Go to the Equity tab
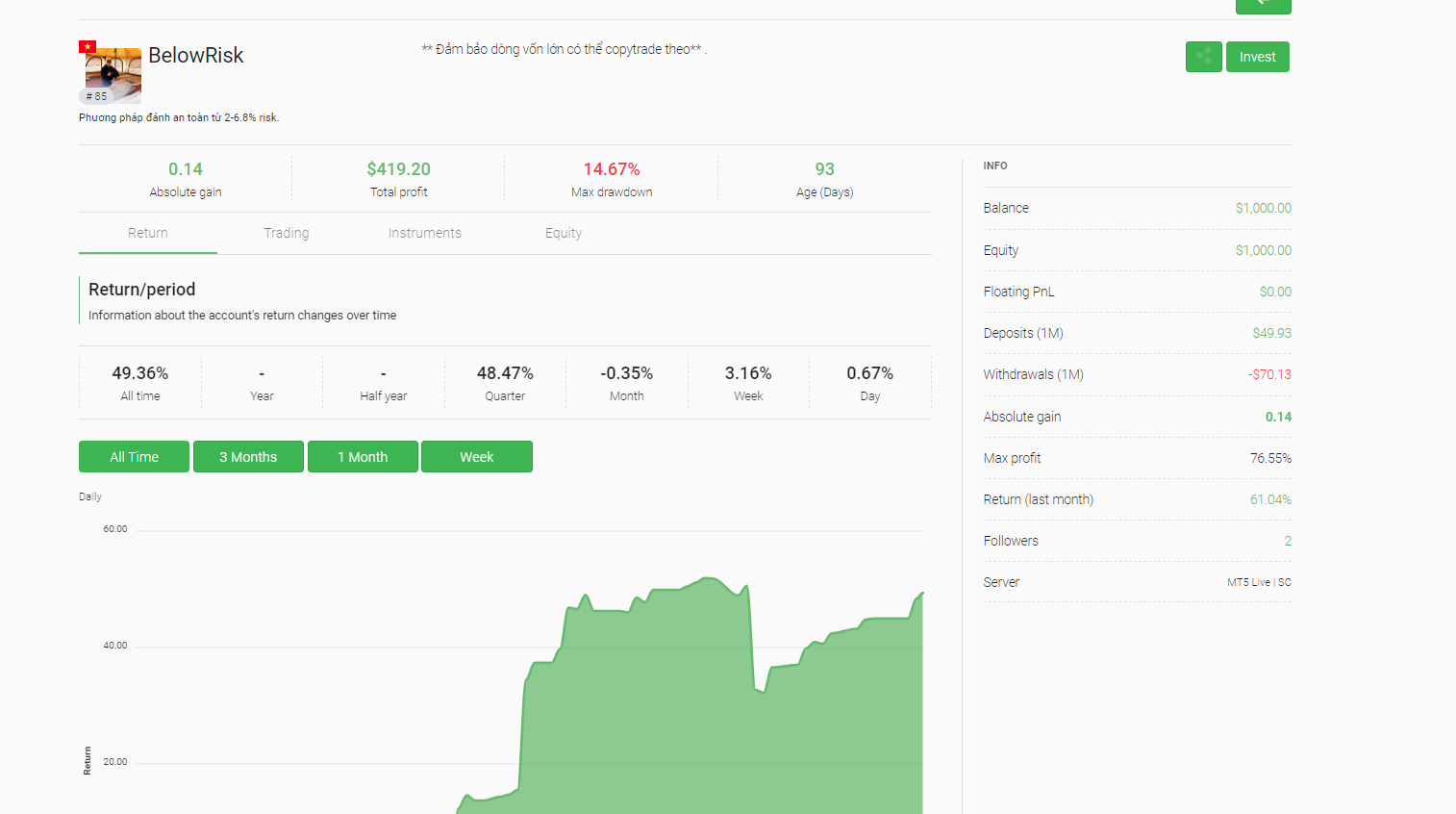 tap(564, 233)
